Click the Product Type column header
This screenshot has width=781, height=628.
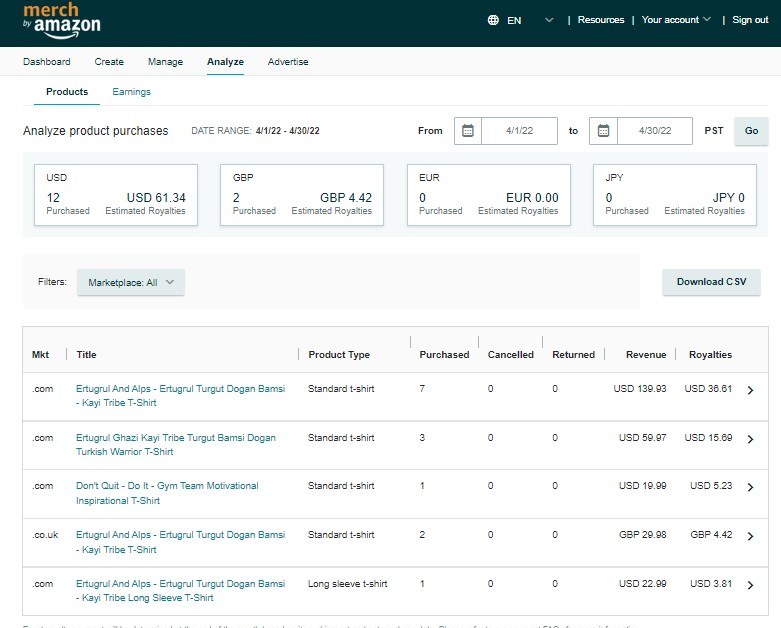point(339,355)
